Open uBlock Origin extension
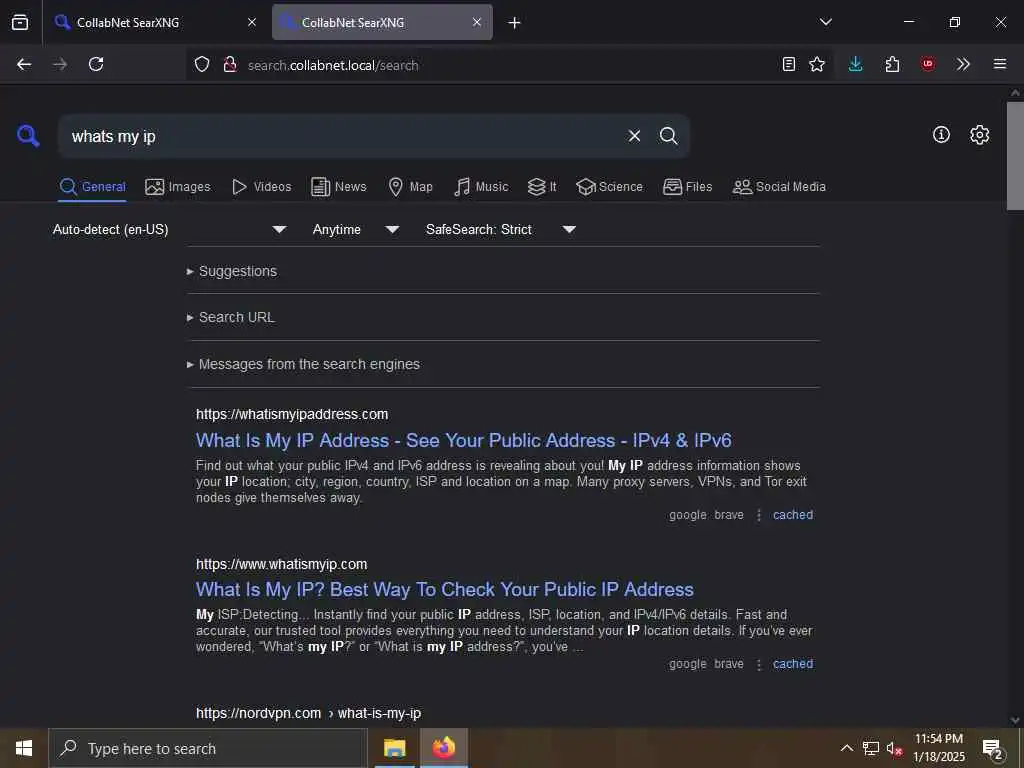 click(927, 64)
